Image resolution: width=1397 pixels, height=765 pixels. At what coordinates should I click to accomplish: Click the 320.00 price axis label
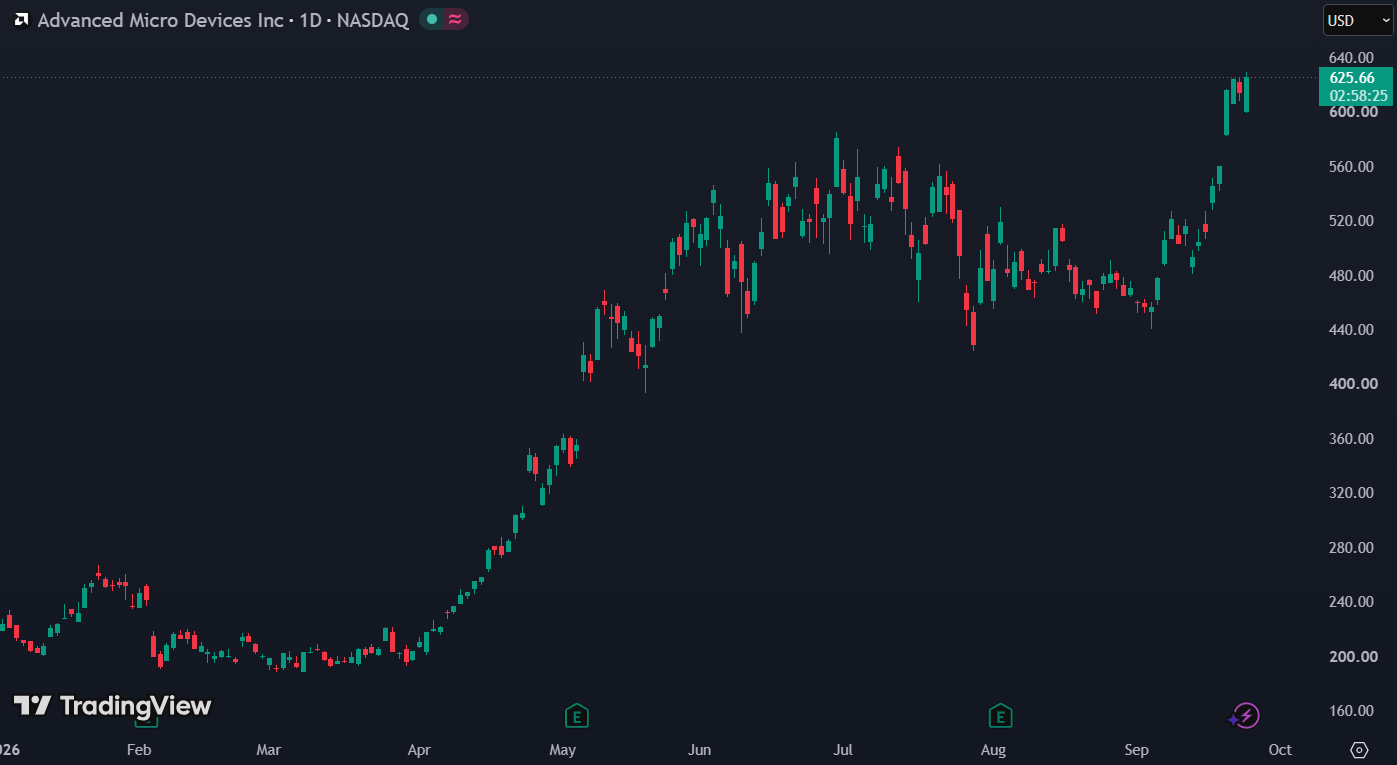1350,493
